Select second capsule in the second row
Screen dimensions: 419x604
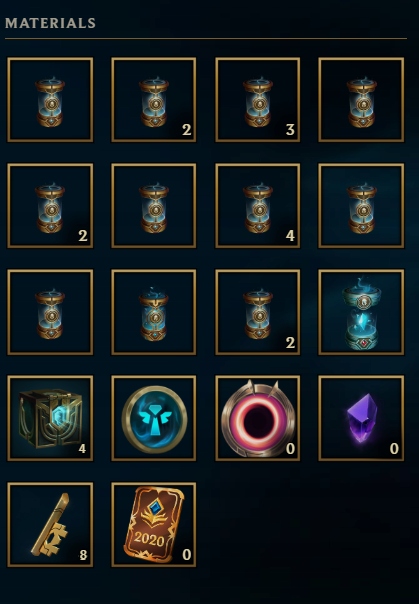tap(154, 206)
